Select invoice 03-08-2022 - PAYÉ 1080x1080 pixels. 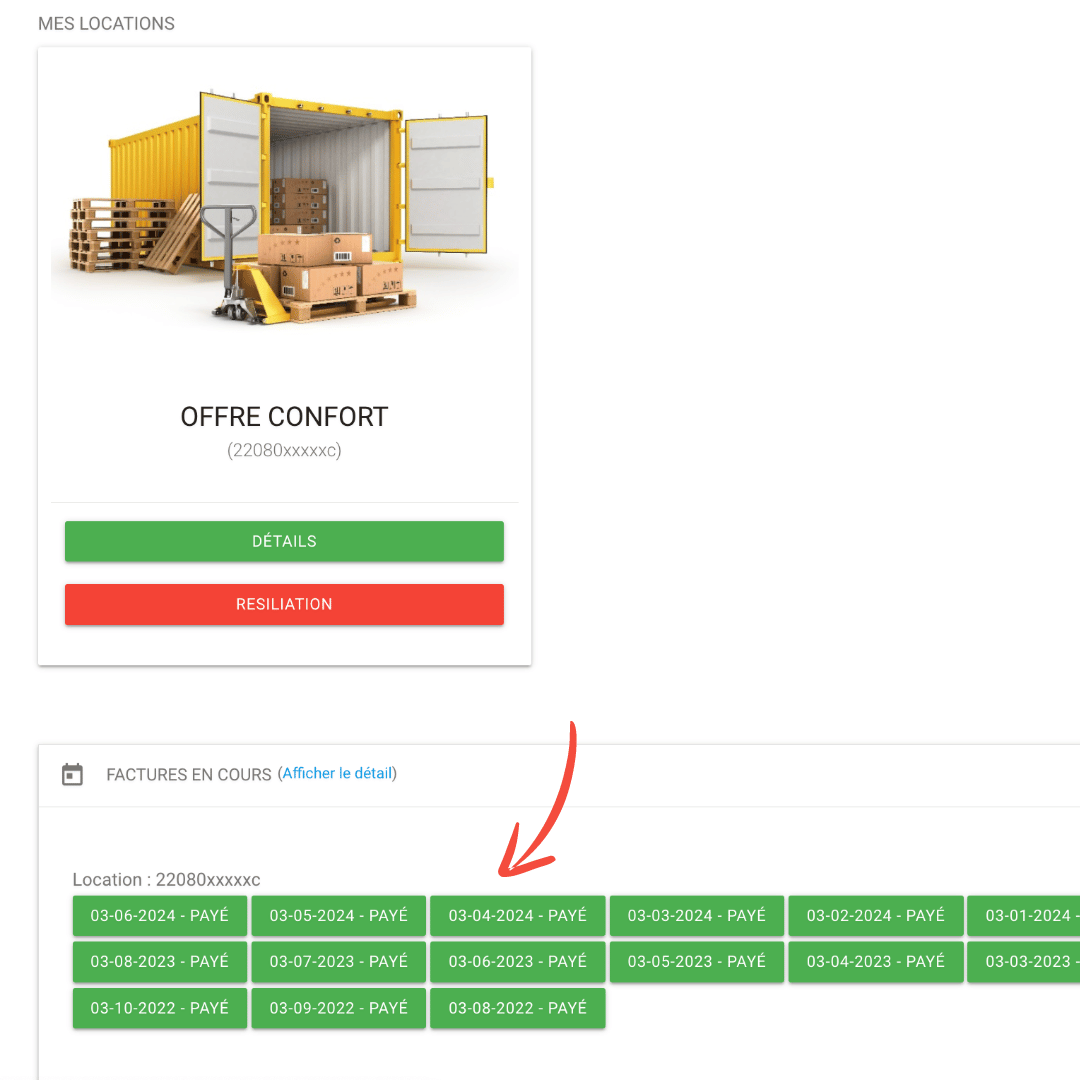(518, 1008)
